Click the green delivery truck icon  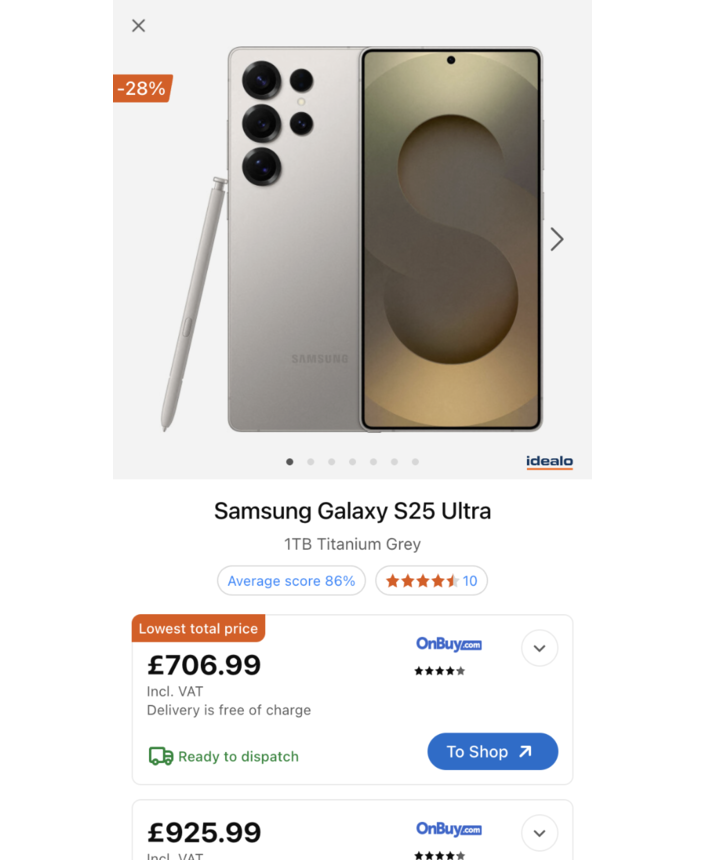160,756
